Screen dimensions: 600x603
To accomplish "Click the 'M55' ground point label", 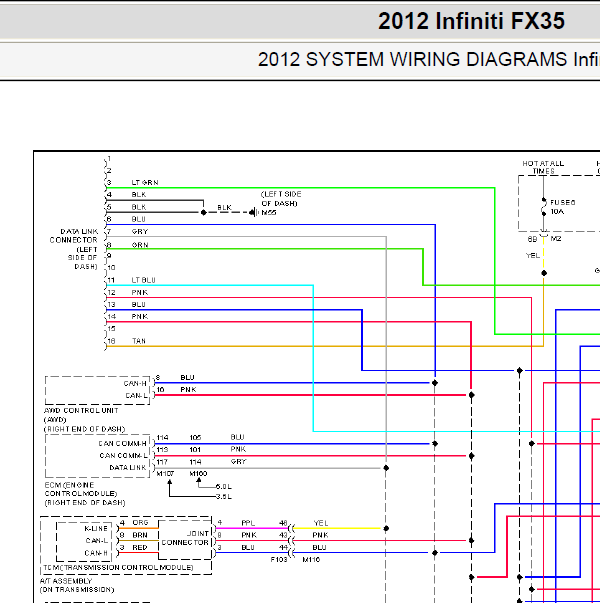I will click(268, 212).
